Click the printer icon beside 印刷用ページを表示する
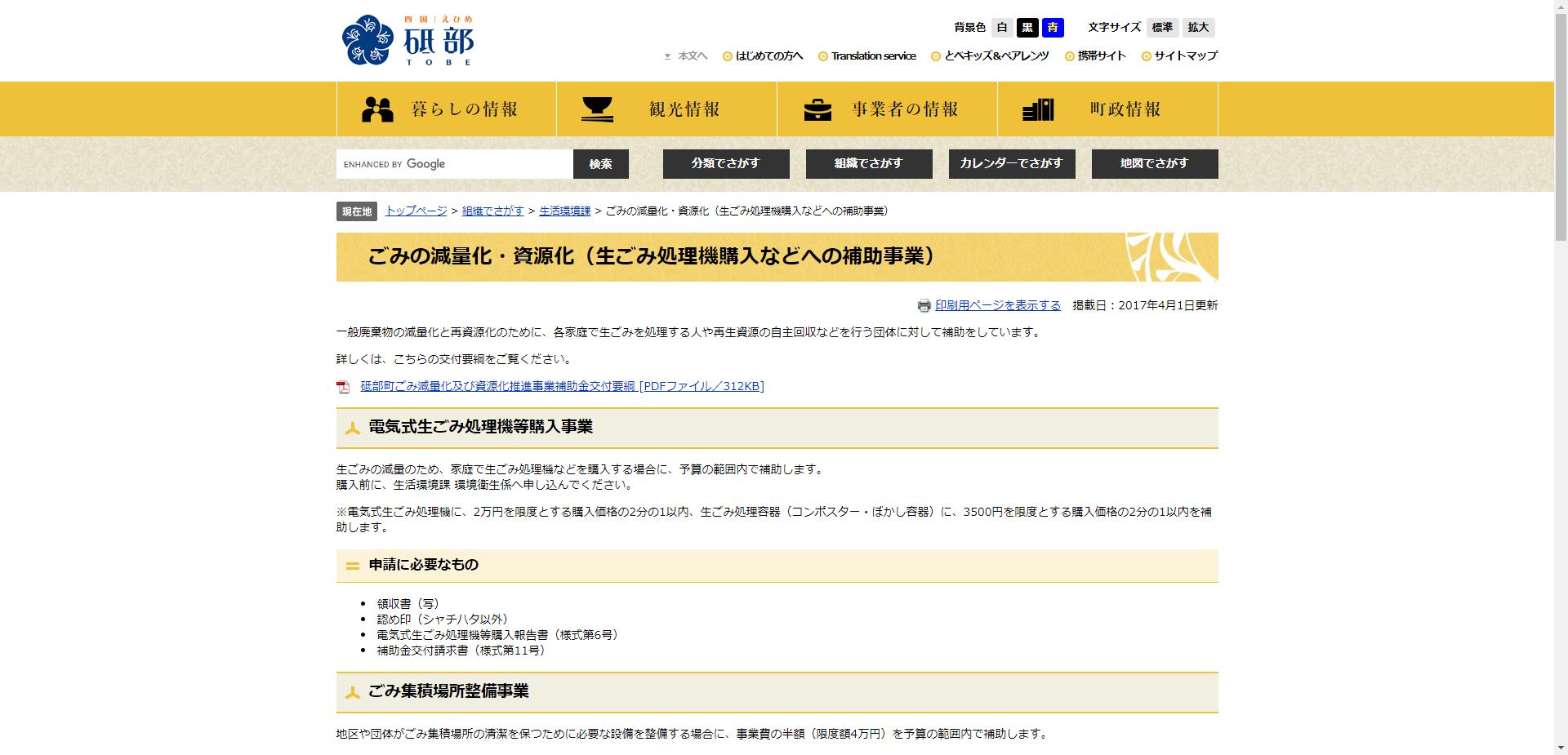The image size is (1568, 755). tap(924, 304)
